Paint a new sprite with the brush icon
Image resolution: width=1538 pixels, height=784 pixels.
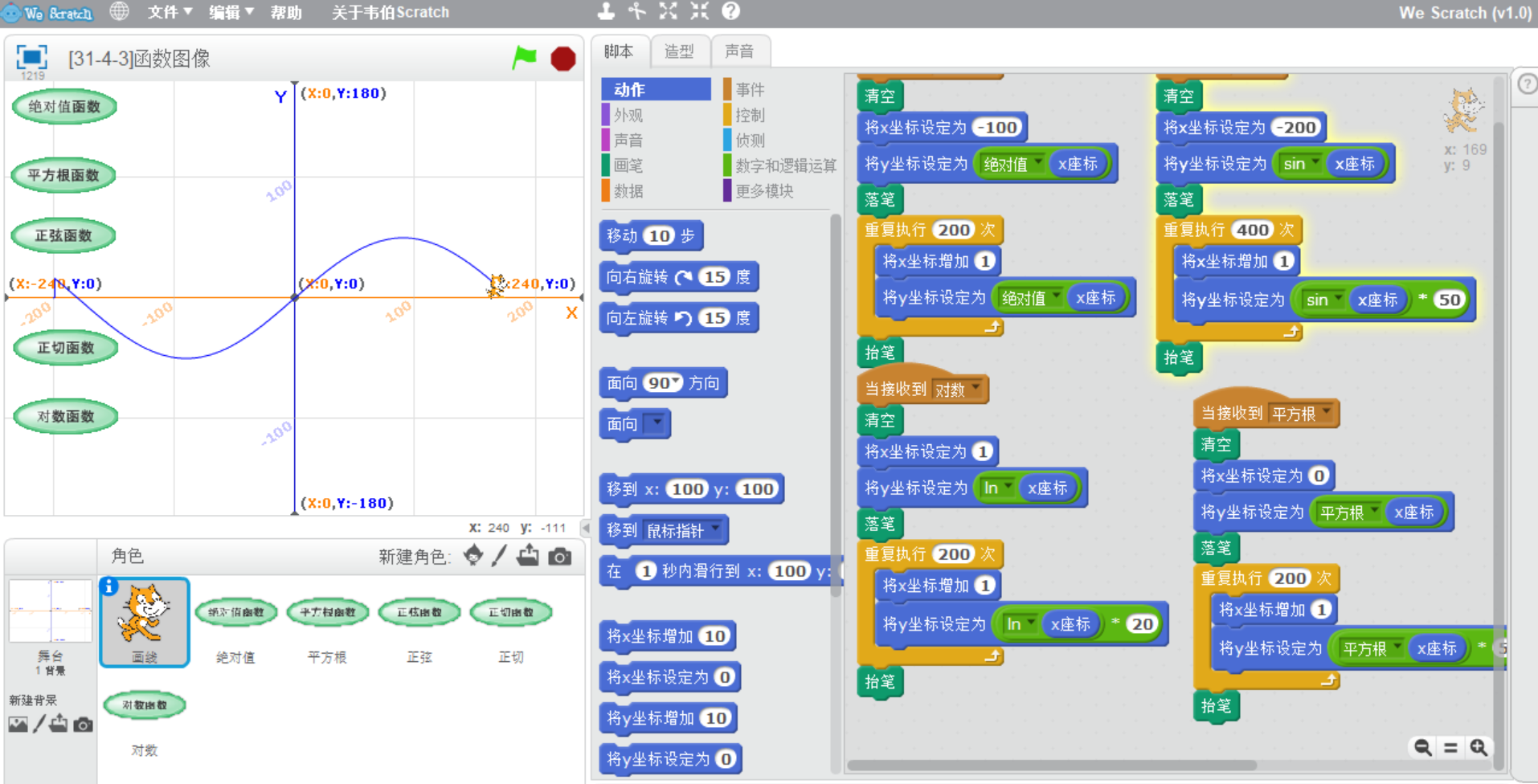pos(499,555)
